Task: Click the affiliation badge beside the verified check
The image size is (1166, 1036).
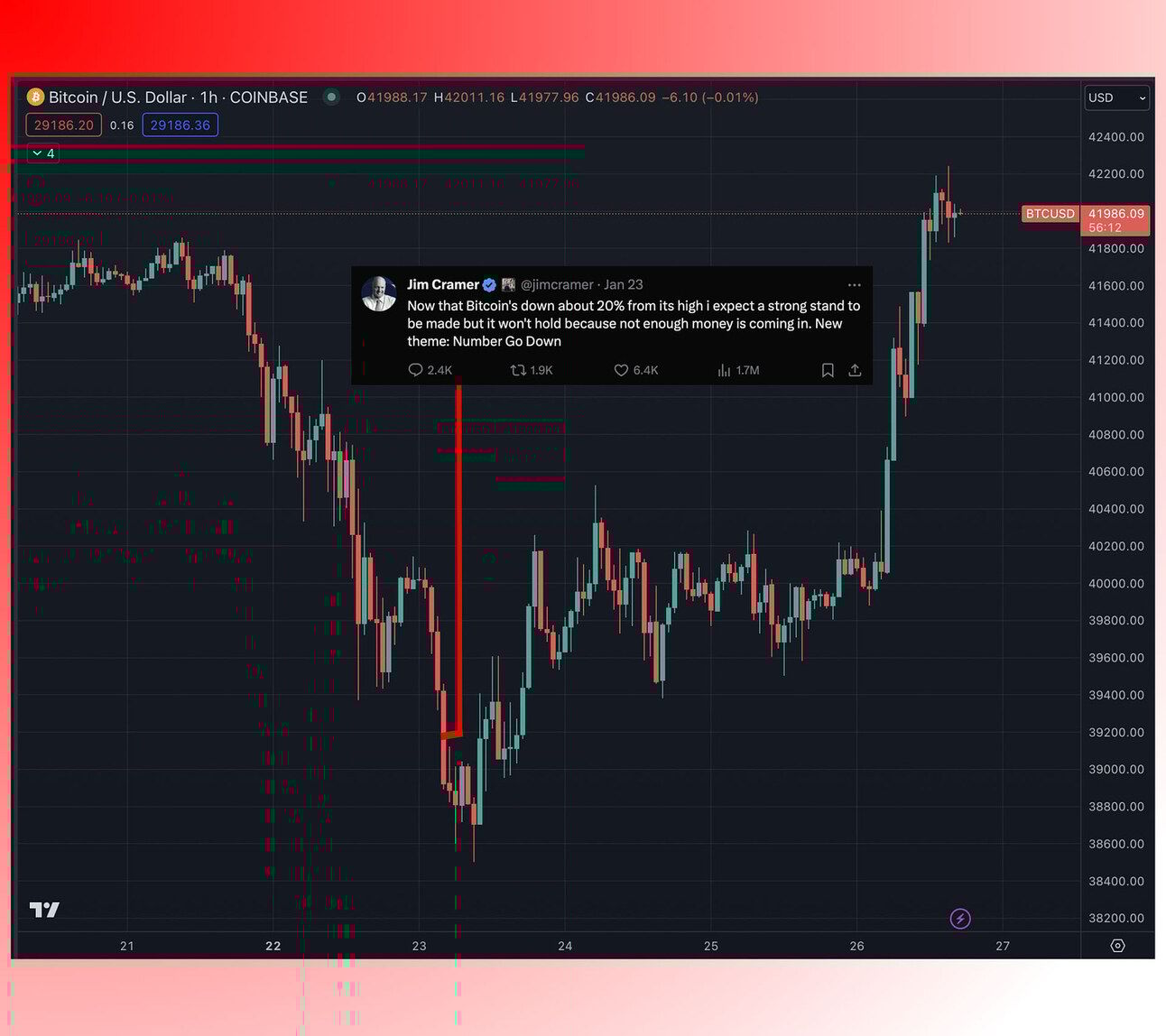Action: click(508, 285)
